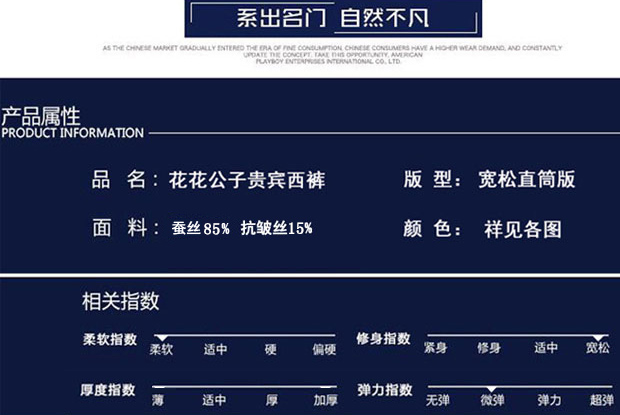Click the elasticity marker triangle above 微弹

[491, 389]
